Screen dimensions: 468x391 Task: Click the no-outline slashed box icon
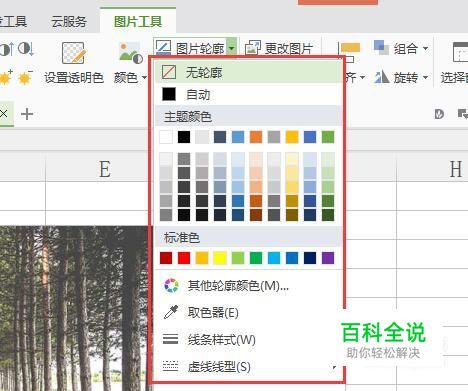tap(169, 72)
